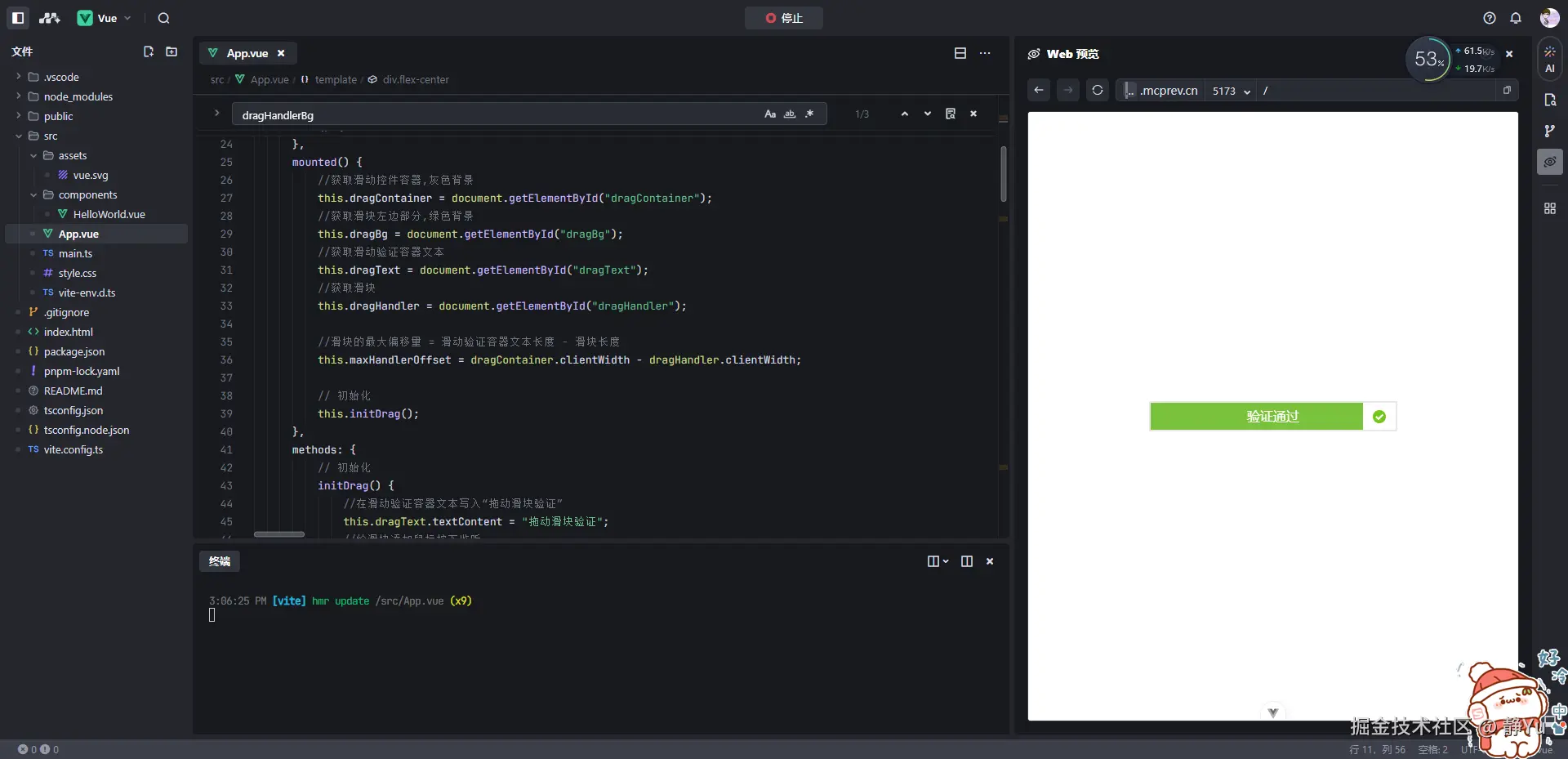The height and width of the screenshot is (759, 1568).
Task: Click the 停止 stop button
Action: point(784,18)
